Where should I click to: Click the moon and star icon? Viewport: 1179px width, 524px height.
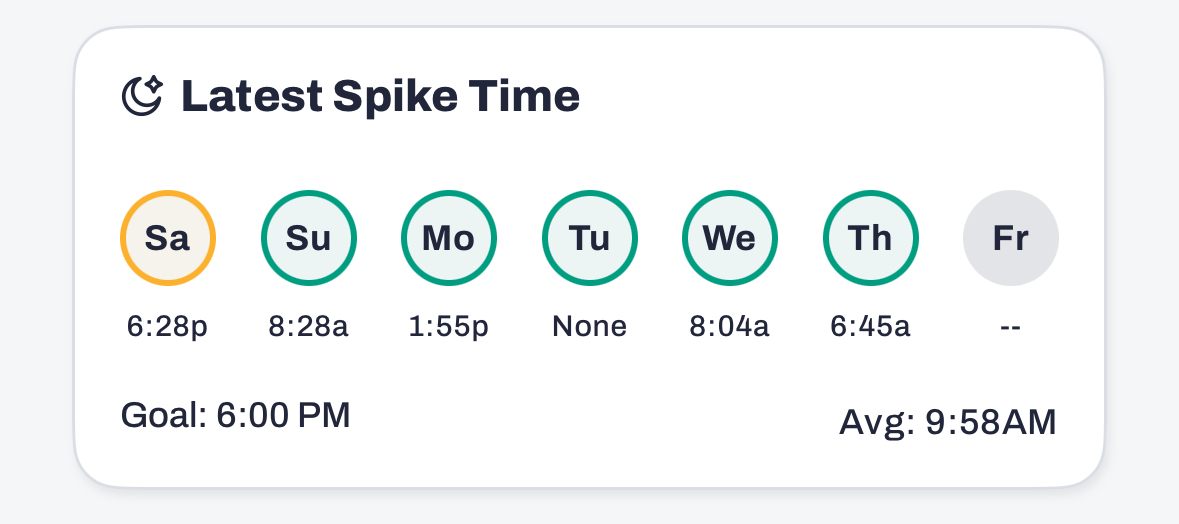click(142, 96)
